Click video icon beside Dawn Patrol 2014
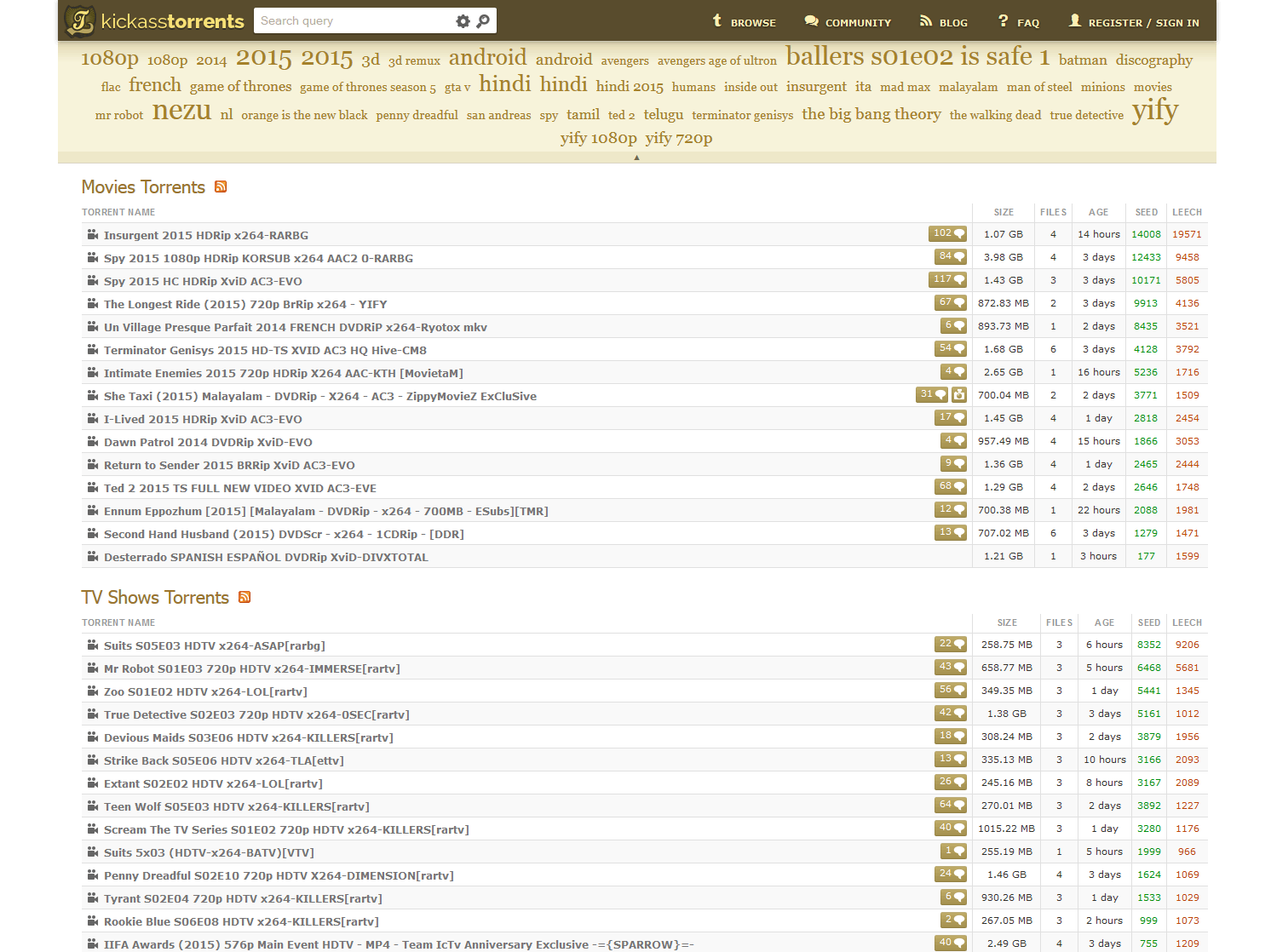The image size is (1271, 952). coord(93,441)
